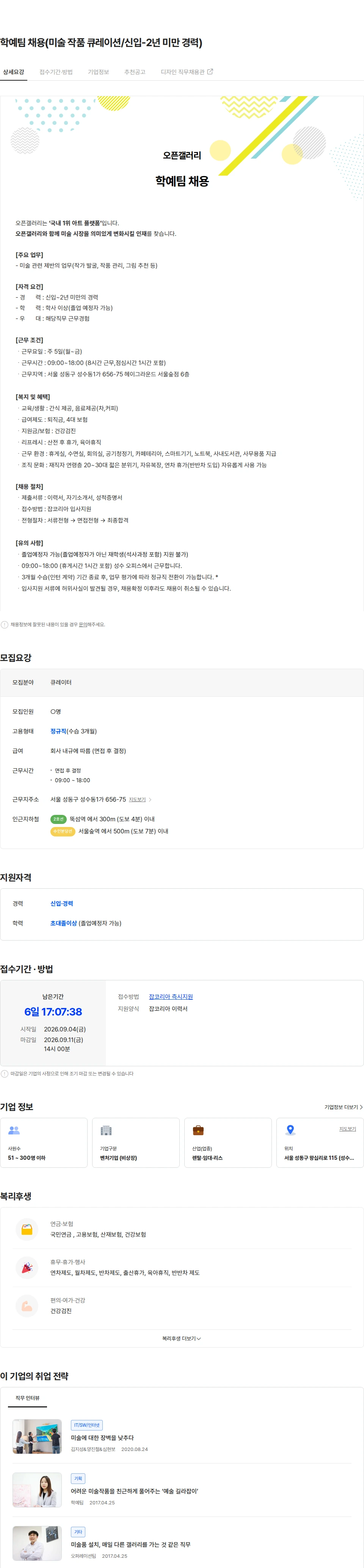Click the 2호선 subway badge

58,819
